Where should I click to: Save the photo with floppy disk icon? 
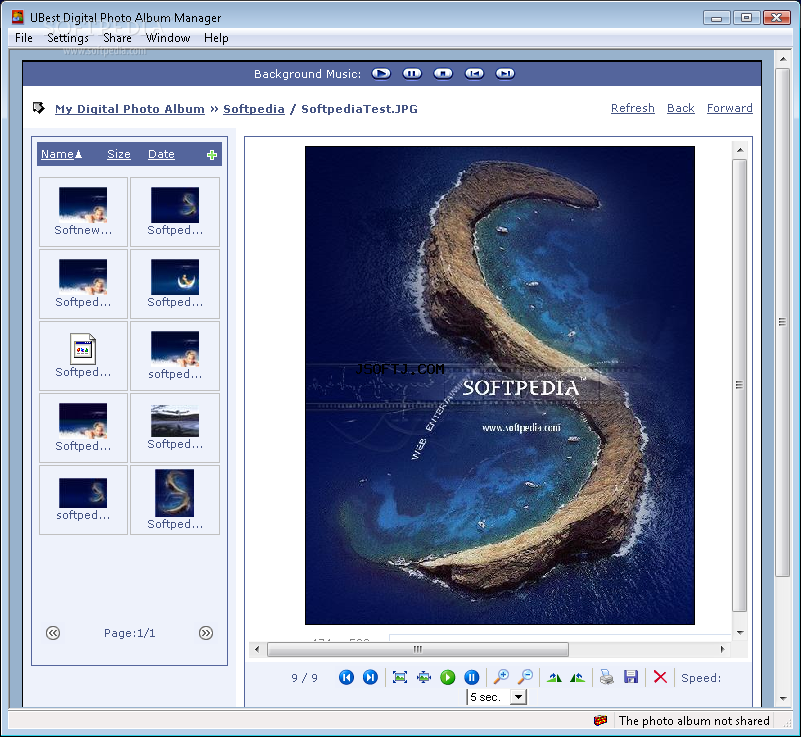631,677
